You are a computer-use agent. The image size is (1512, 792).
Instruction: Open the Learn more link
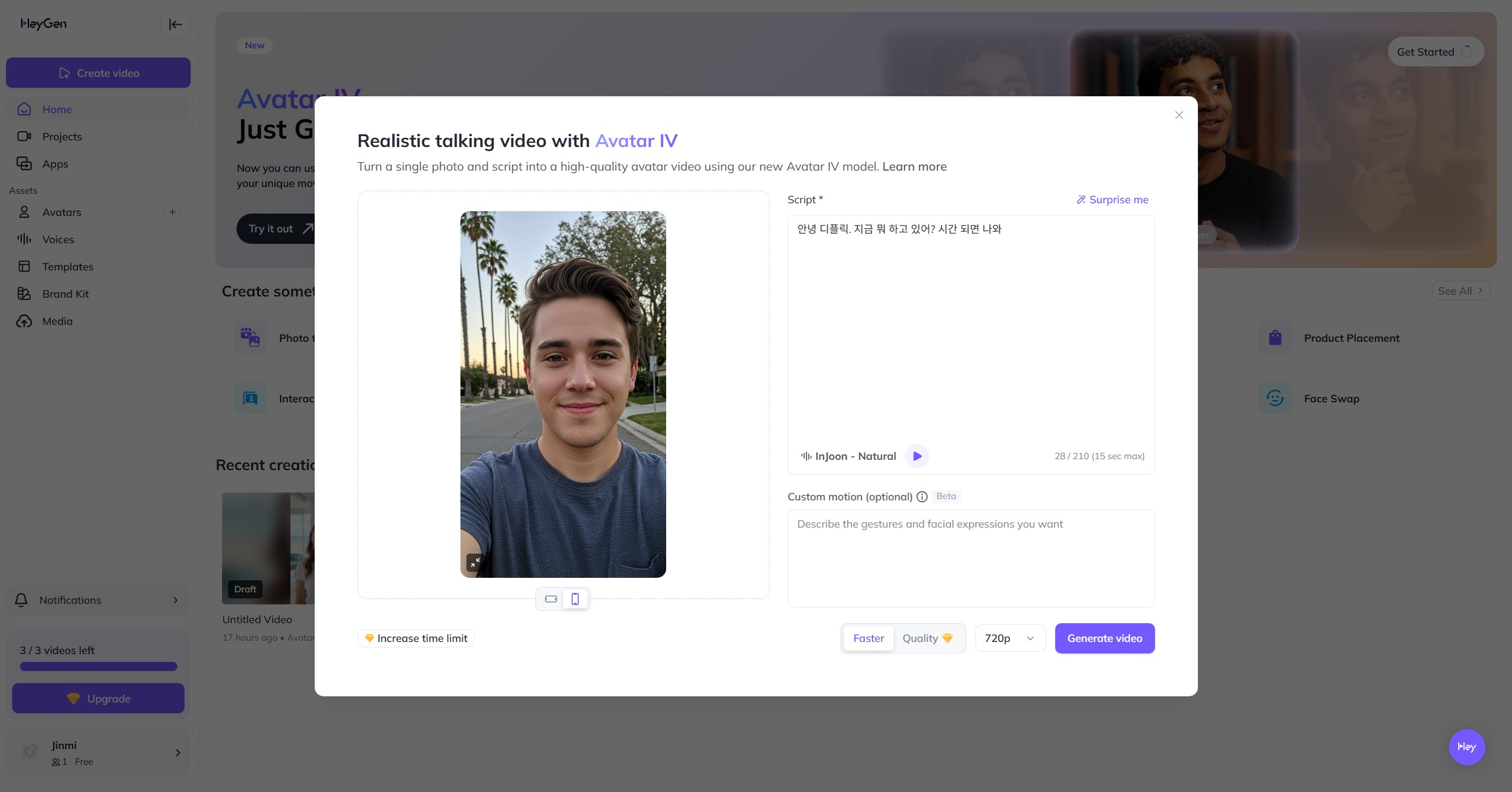click(x=914, y=166)
